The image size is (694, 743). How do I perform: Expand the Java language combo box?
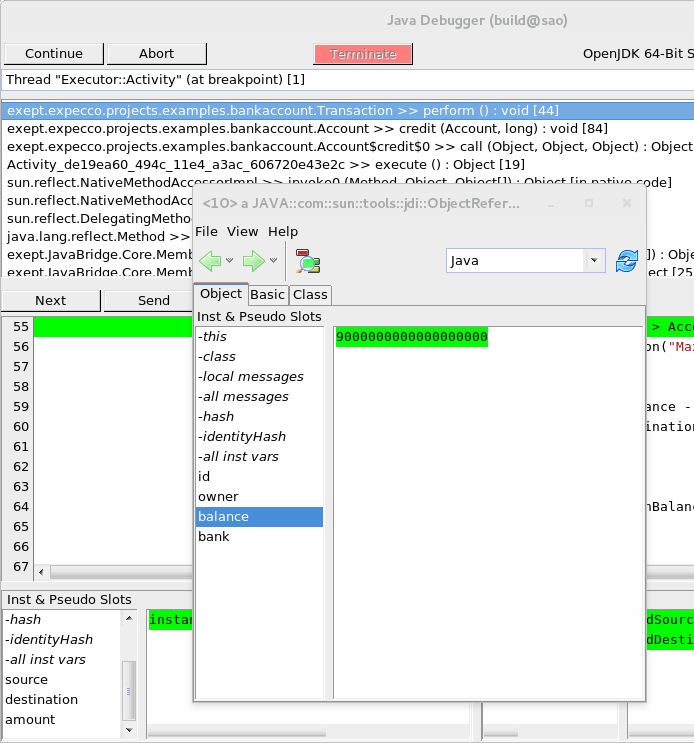click(x=595, y=261)
